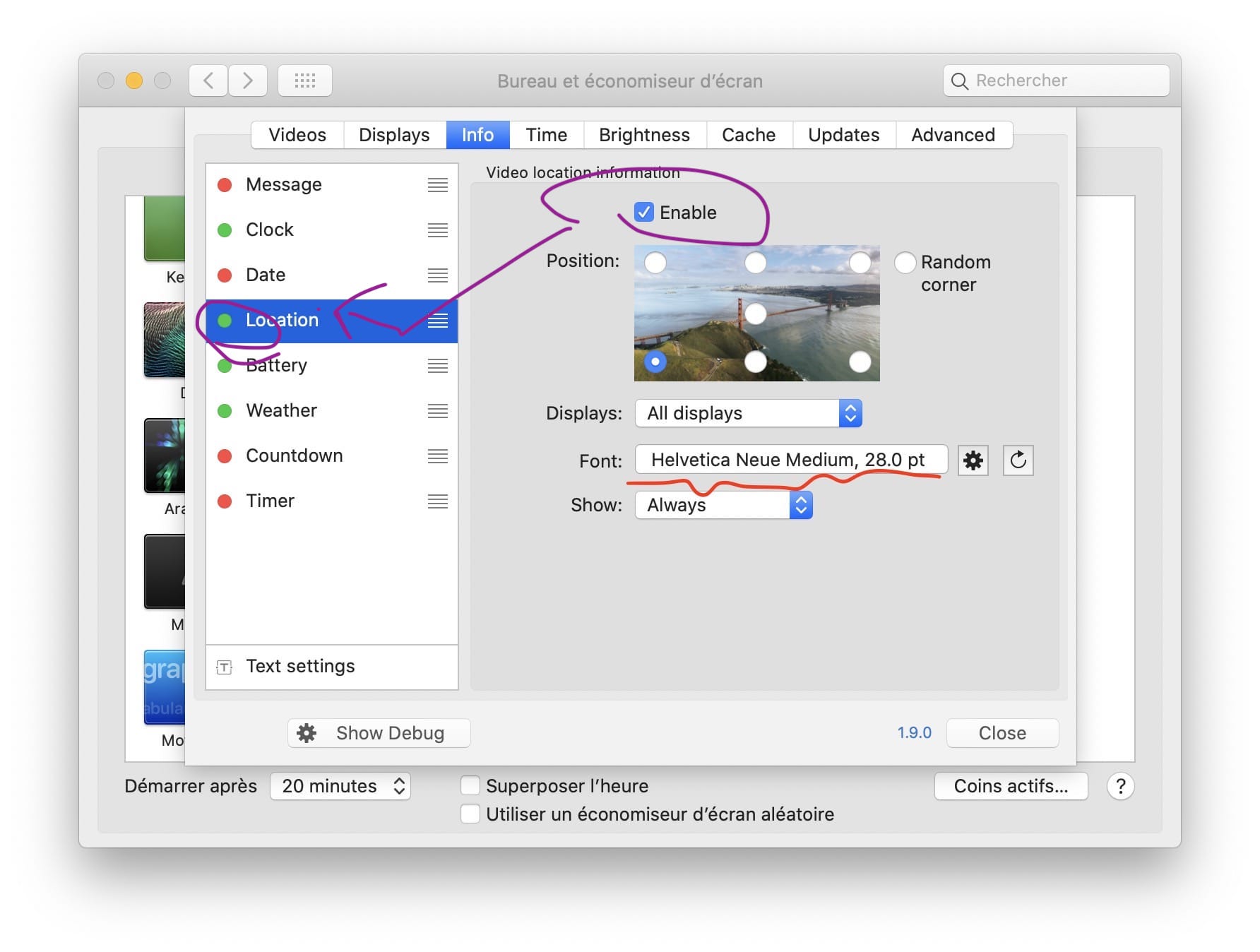Select top-left position radio button
This screenshot has width=1260, height=952.
click(x=655, y=263)
